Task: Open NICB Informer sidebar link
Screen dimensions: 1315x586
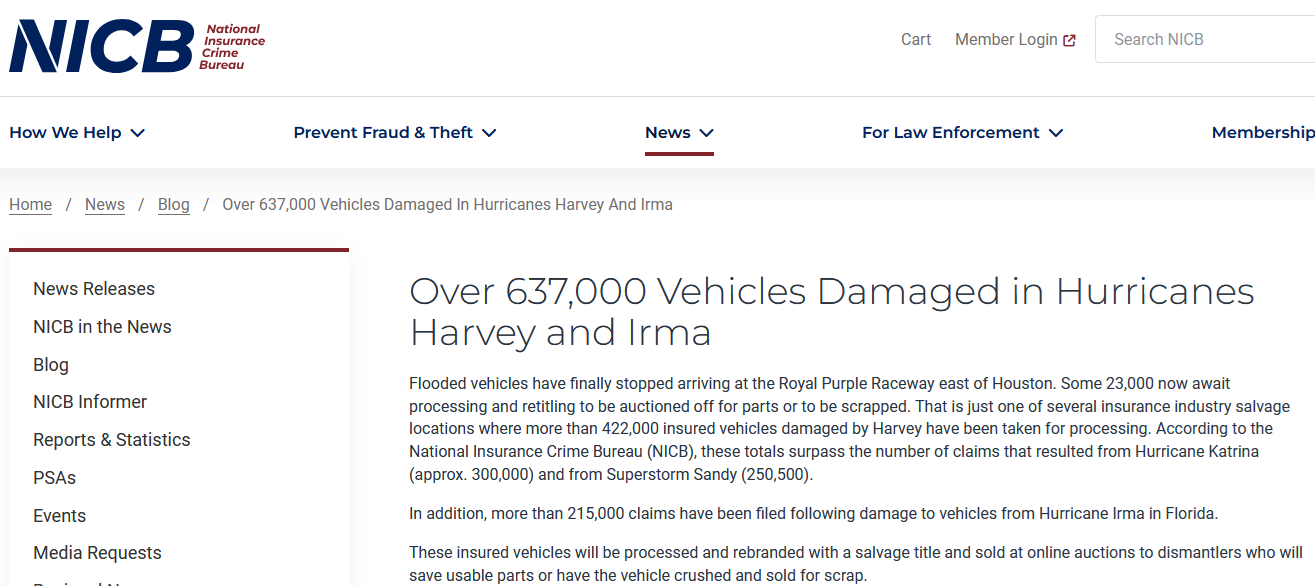Action: click(x=90, y=402)
